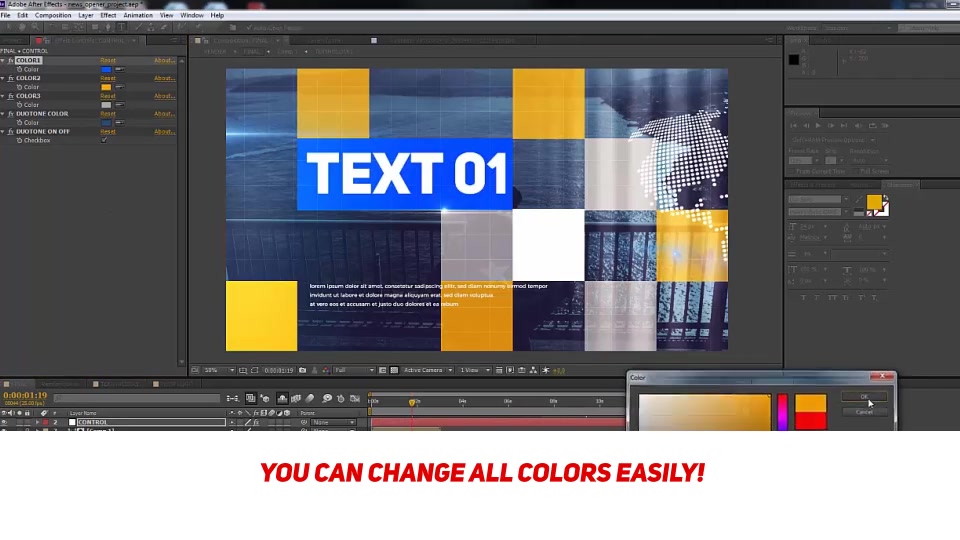960x540 pixels.
Task: Open the magnification 50% dropdown
Action: pyautogui.click(x=219, y=370)
